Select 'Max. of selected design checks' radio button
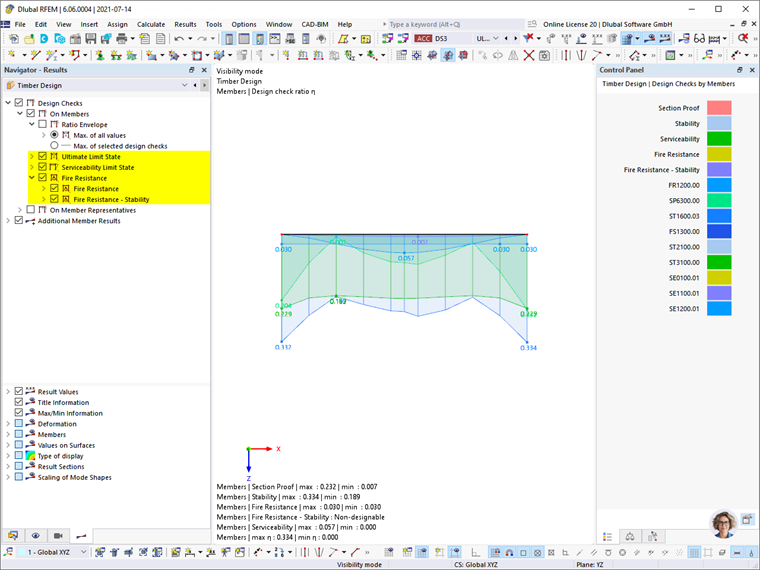Screen dimensions: 760x570 click(x=54, y=145)
